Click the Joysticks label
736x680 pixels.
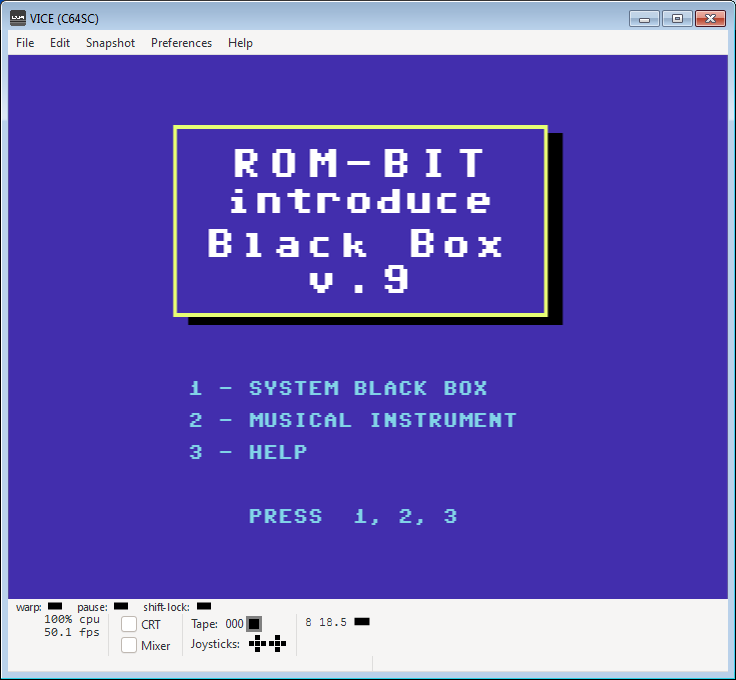[x=215, y=644]
